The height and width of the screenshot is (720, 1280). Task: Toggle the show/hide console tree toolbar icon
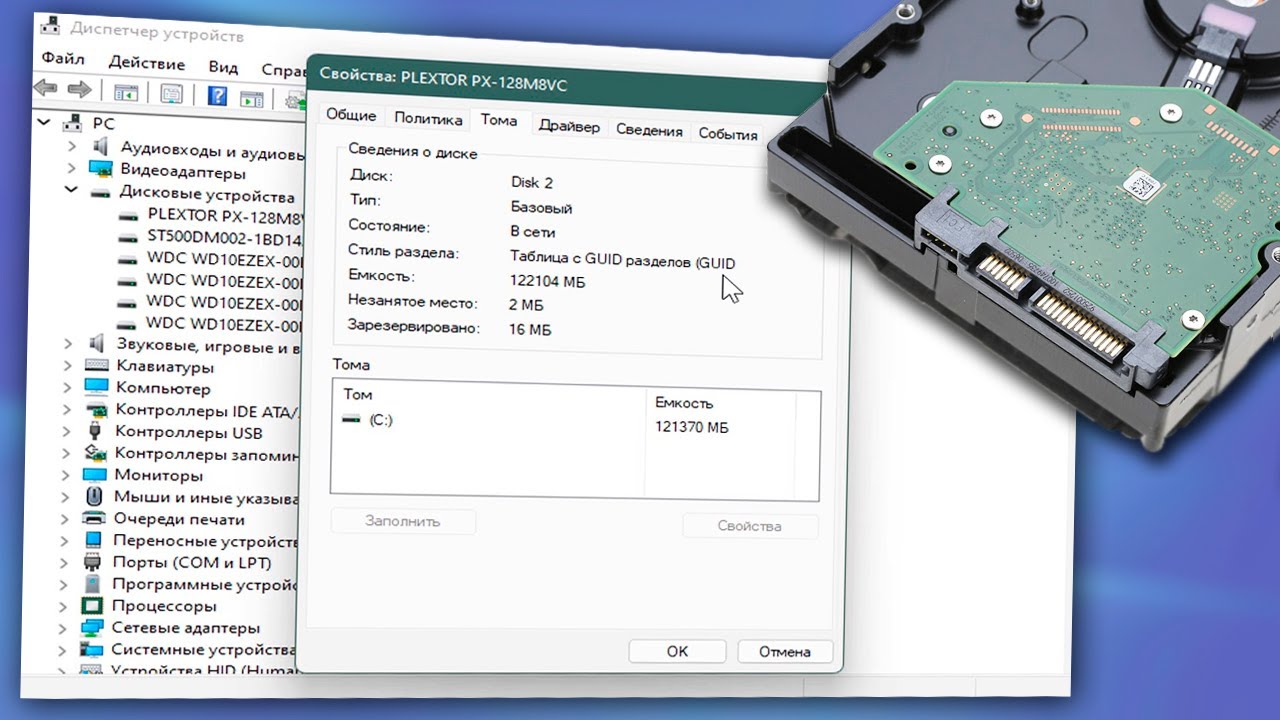click(125, 94)
